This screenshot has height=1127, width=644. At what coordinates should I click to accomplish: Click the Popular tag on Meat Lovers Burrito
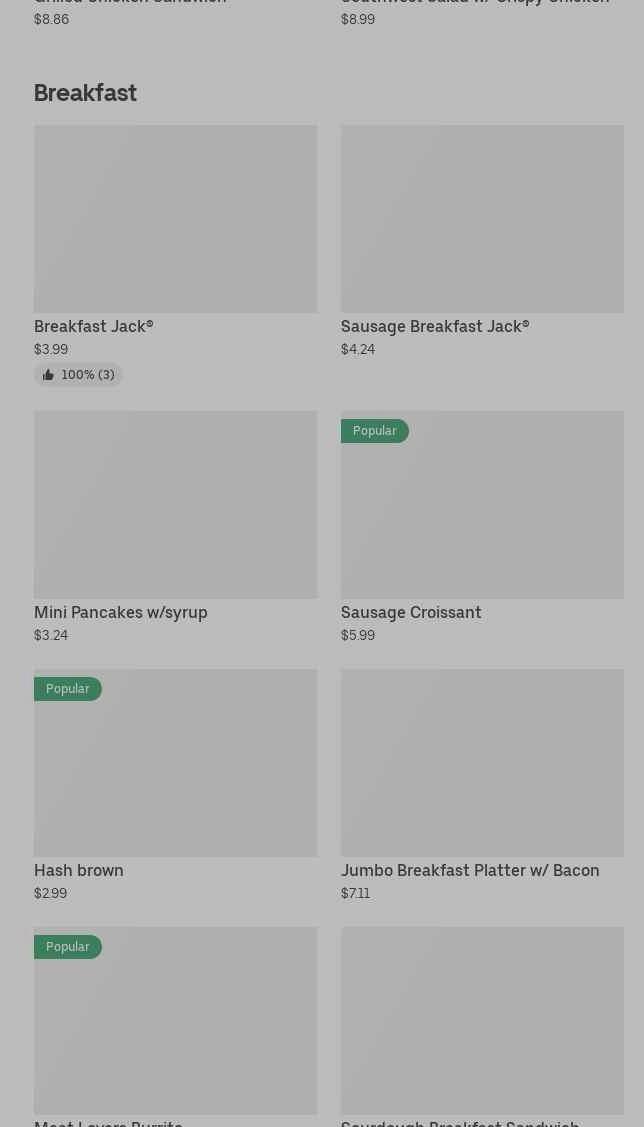68,947
